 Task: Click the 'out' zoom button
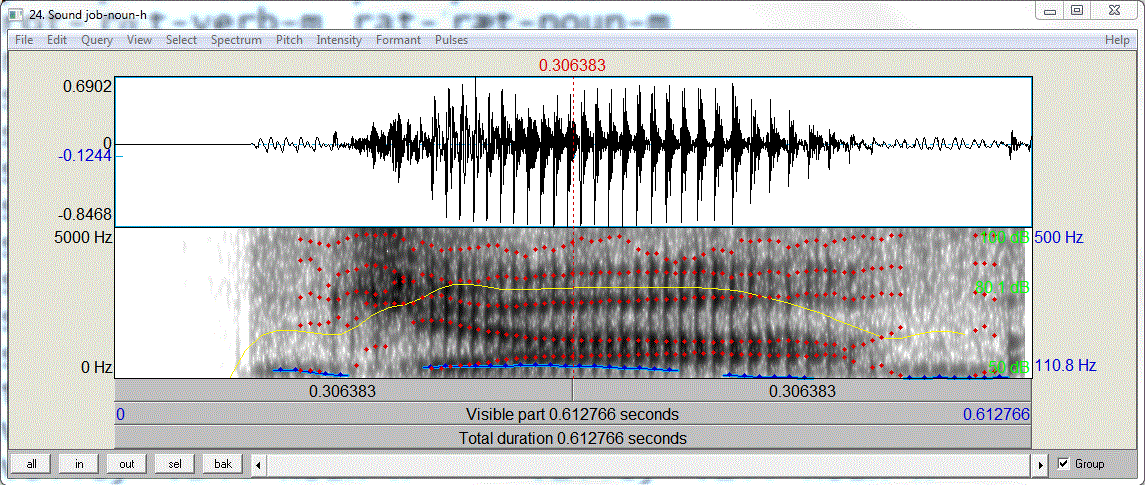pos(127,464)
